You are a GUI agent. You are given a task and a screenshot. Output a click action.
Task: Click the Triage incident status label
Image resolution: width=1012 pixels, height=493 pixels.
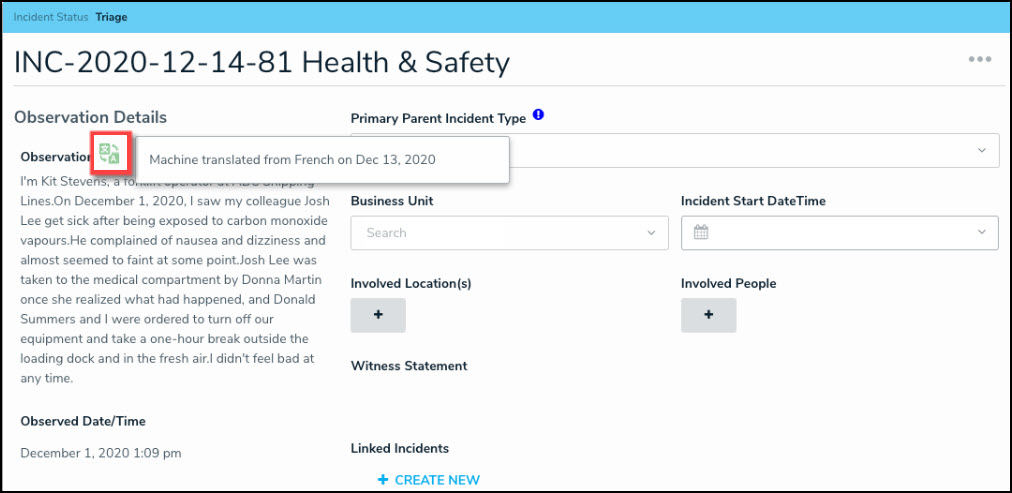(x=111, y=17)
